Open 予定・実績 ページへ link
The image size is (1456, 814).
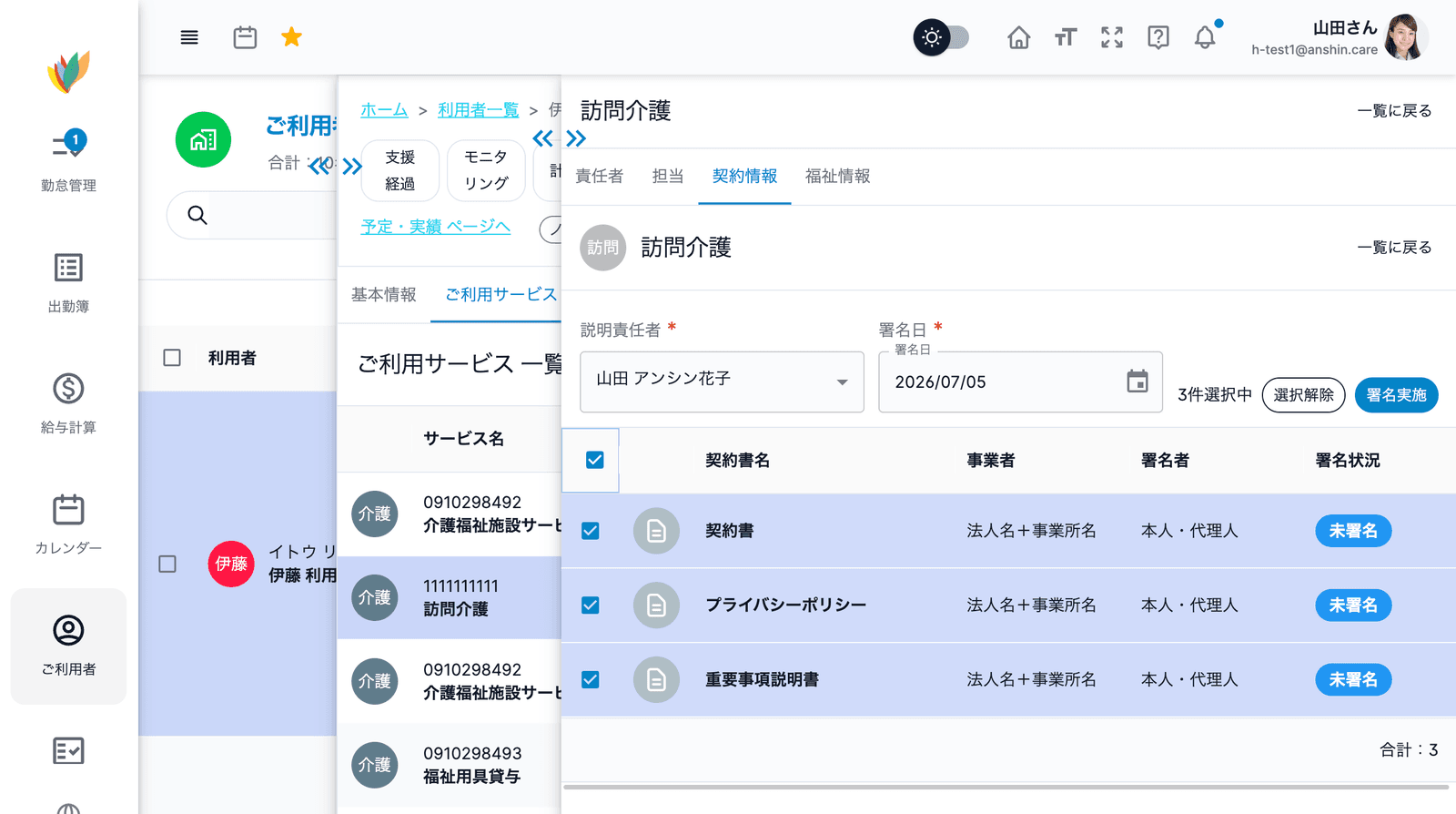436,226
